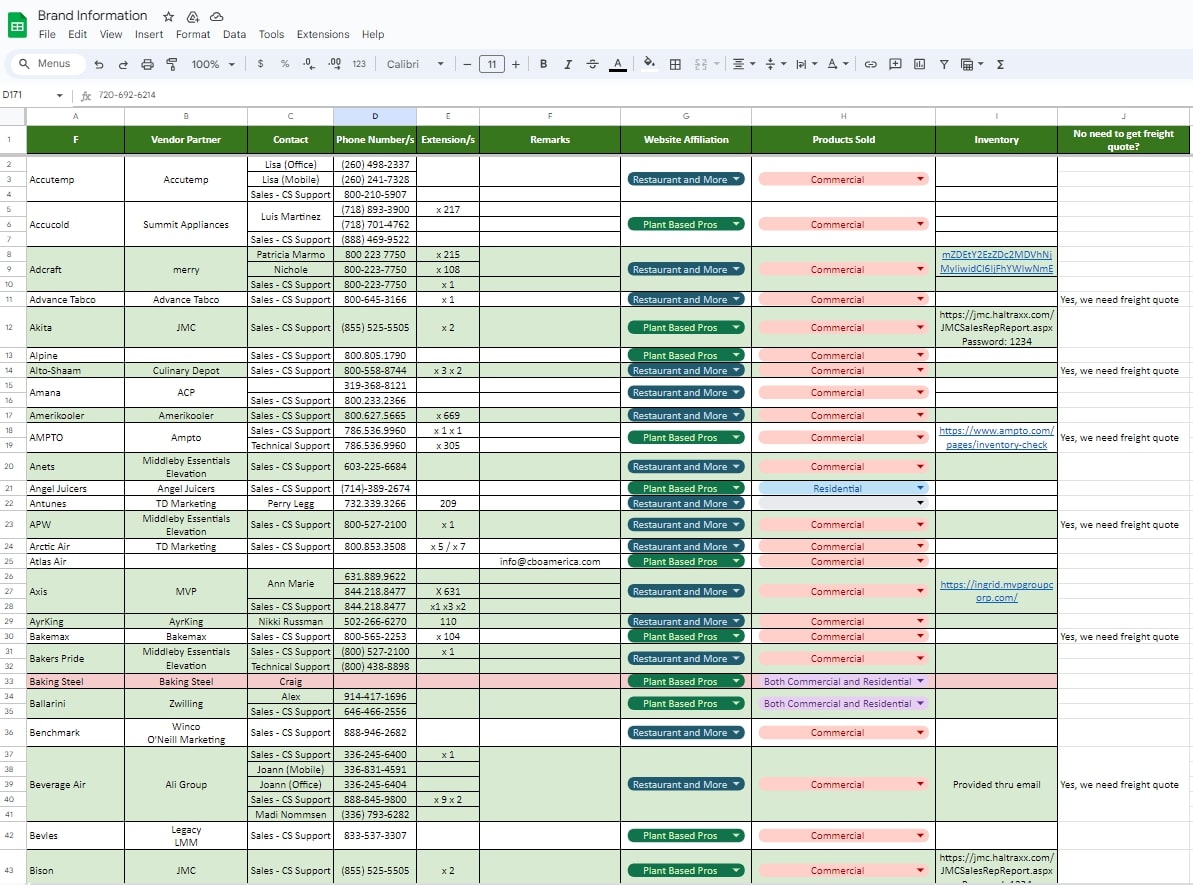The image size is (1193, 885).
Task: Open Accutemp Website Affiliation dropdown chip
Action: [686, 180]
